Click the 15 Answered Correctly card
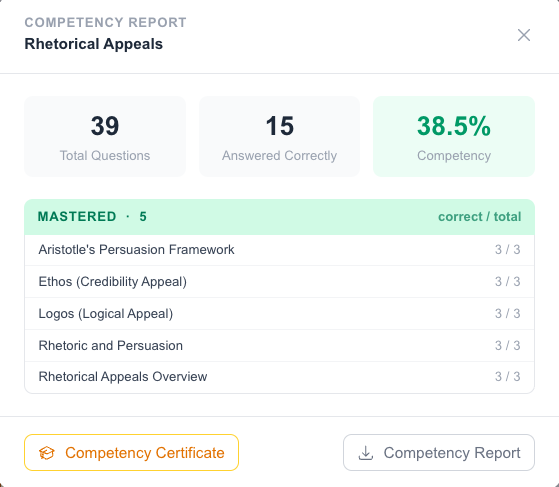The image size is (559, 487). pyautogui.click(x=279, y=136)
